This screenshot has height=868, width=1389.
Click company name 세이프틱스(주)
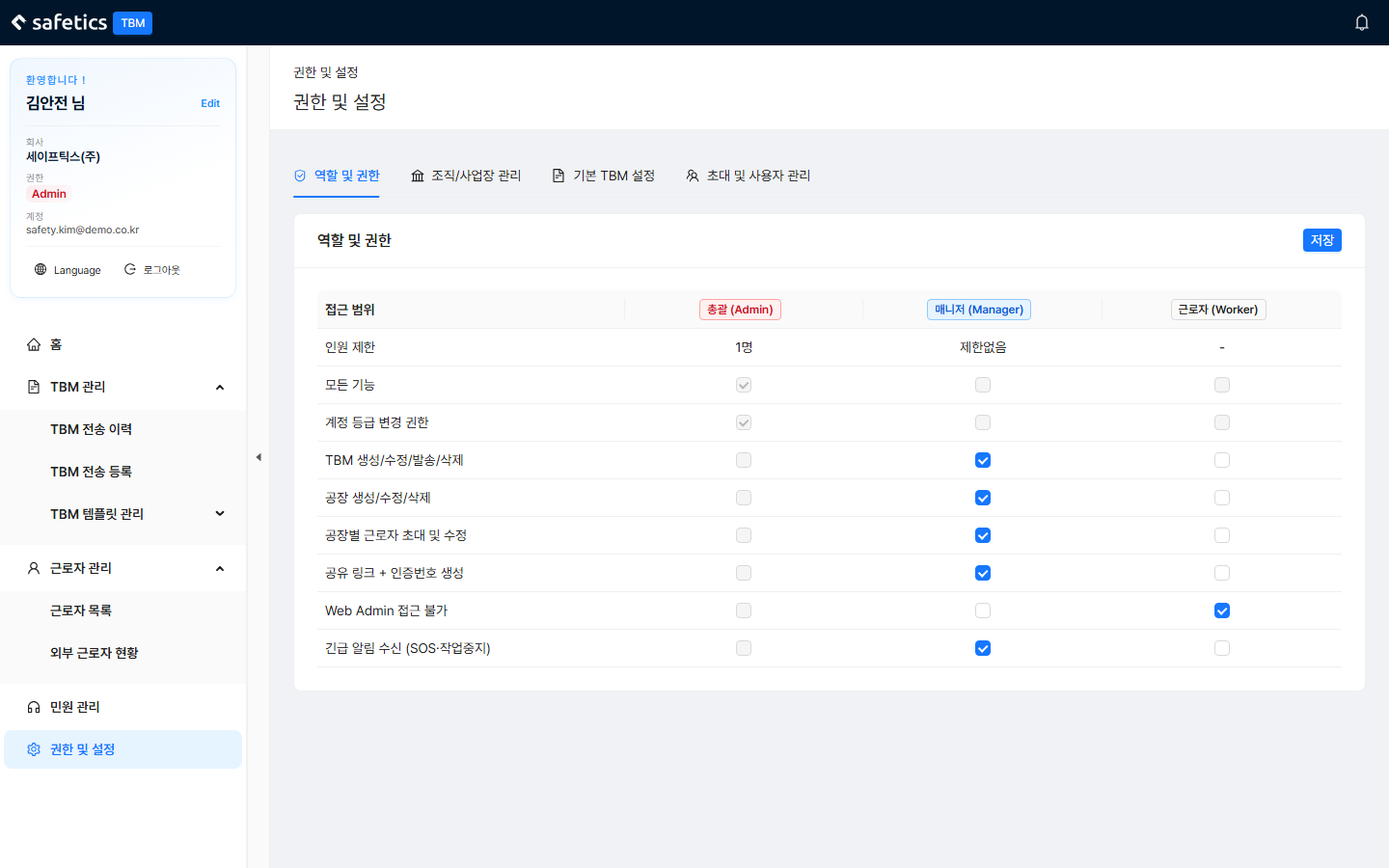point(63,156)
